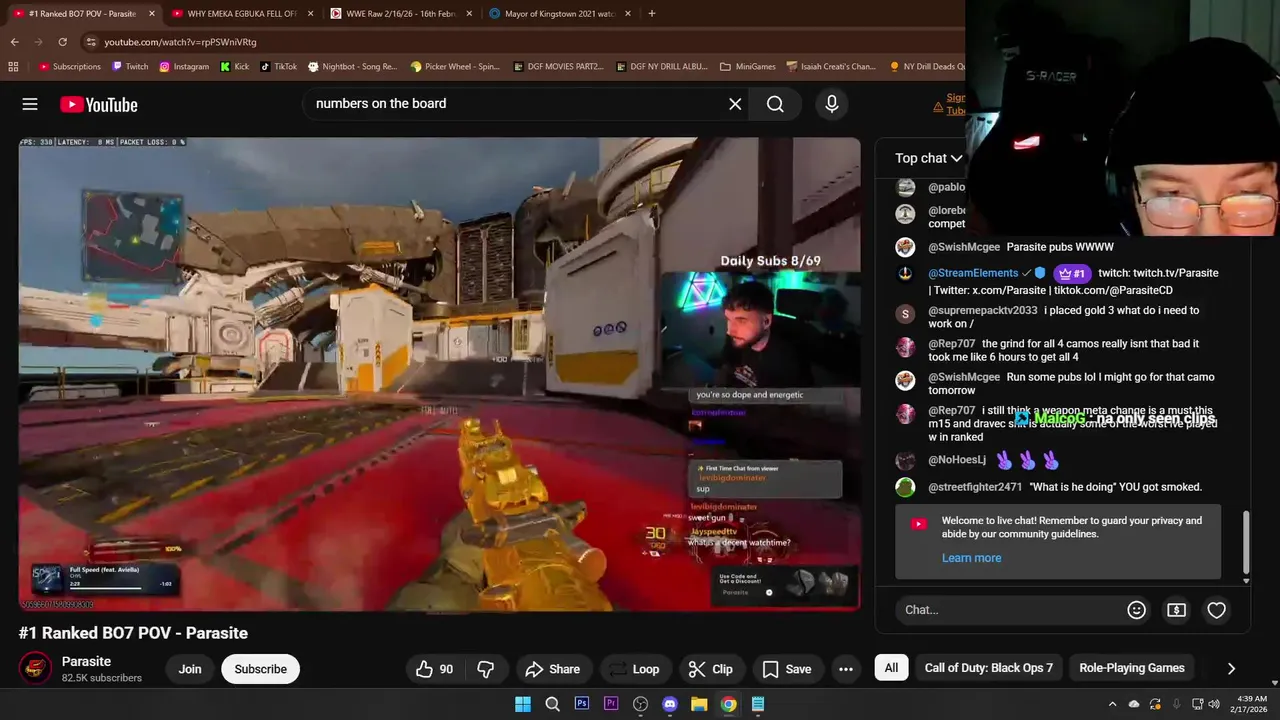Open emoji picker in chat box
This screenshot has width=1280, height=720.
pyautogui.click(x=1136, y=610)
